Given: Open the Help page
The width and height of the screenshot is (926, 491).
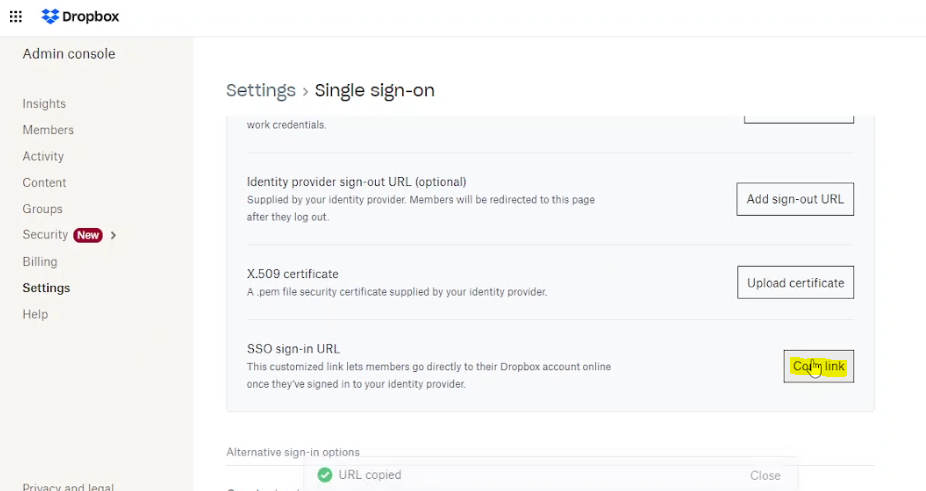Looking at the screenshot, I should pyautogui.click(x=35, y=314).
